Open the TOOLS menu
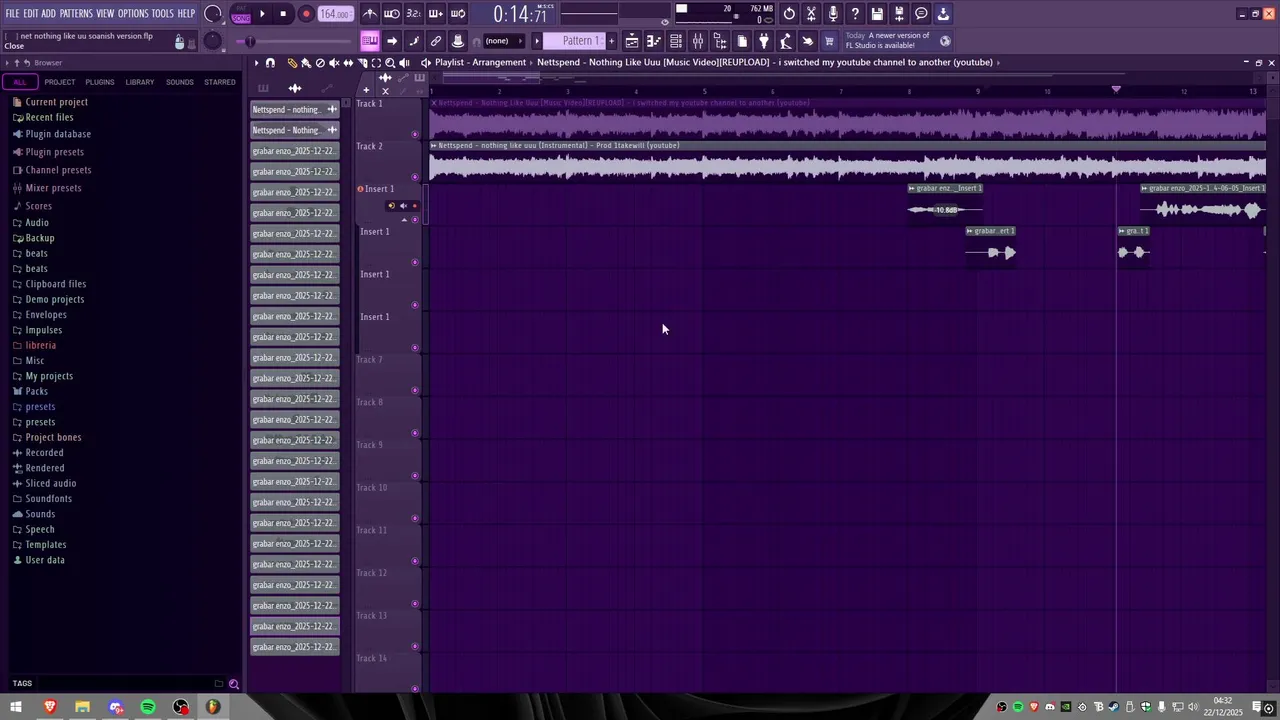The height and width of the screenshot is (720, 1280). tap(162, 13)
